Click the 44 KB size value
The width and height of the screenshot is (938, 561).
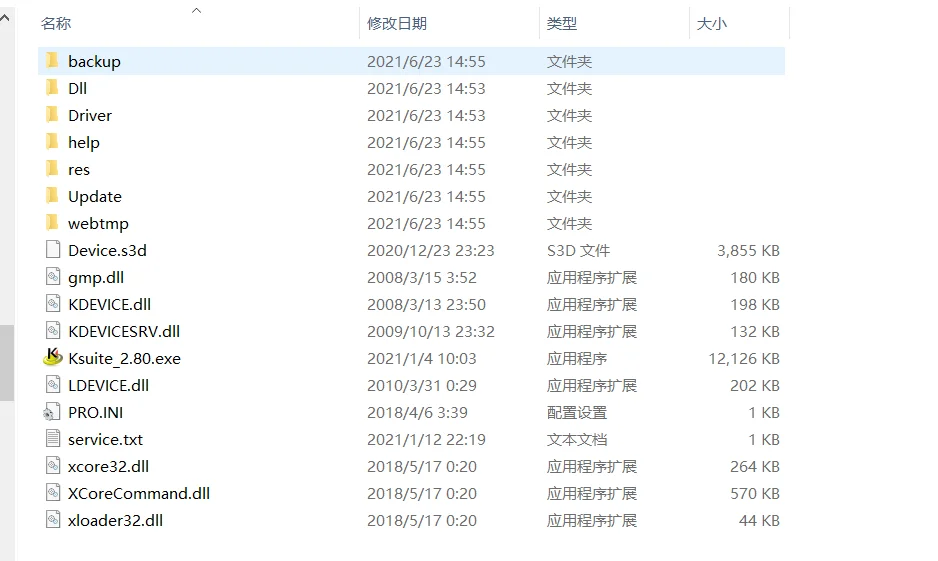[x=759, y=520]
